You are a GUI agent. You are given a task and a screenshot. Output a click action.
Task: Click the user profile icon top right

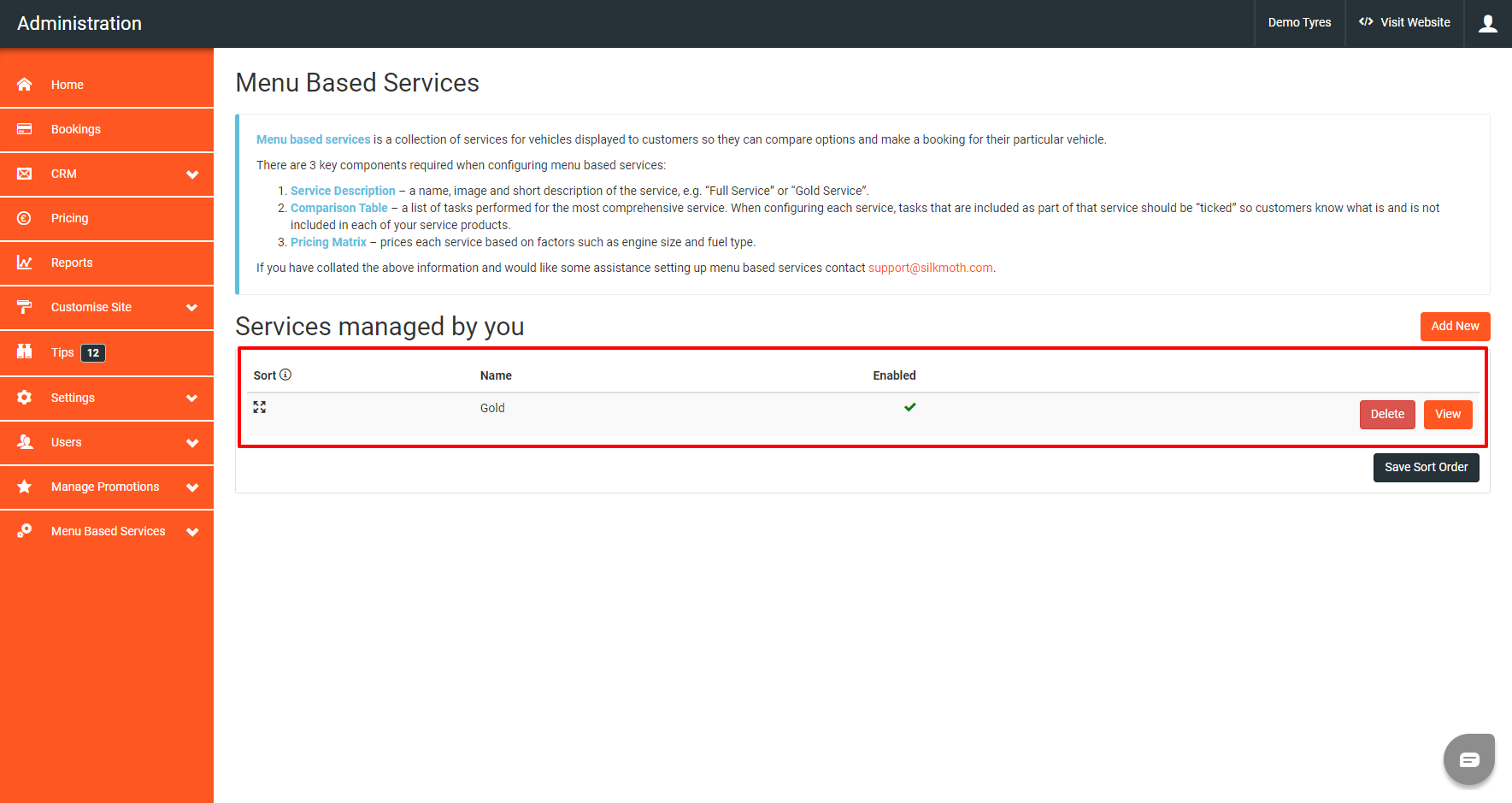click(x=1487, y=23)
